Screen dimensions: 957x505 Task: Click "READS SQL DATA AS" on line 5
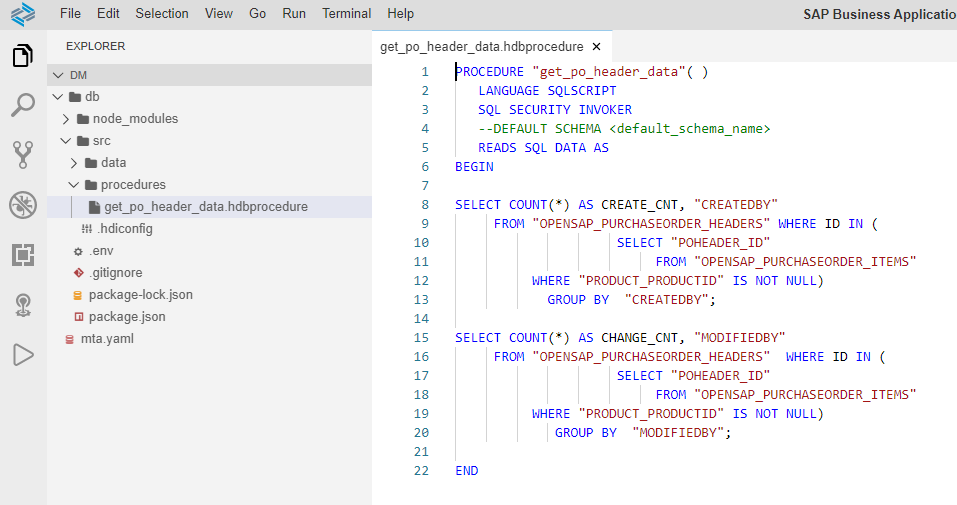[543, 148]
